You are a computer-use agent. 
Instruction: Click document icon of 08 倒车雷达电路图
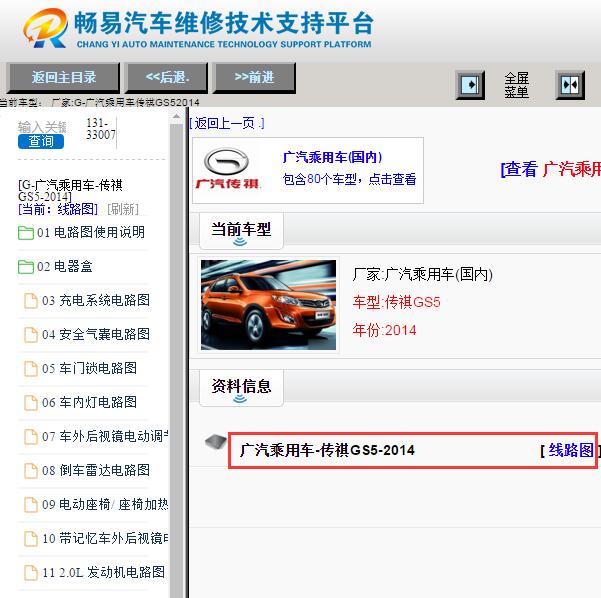pos(31,471)
